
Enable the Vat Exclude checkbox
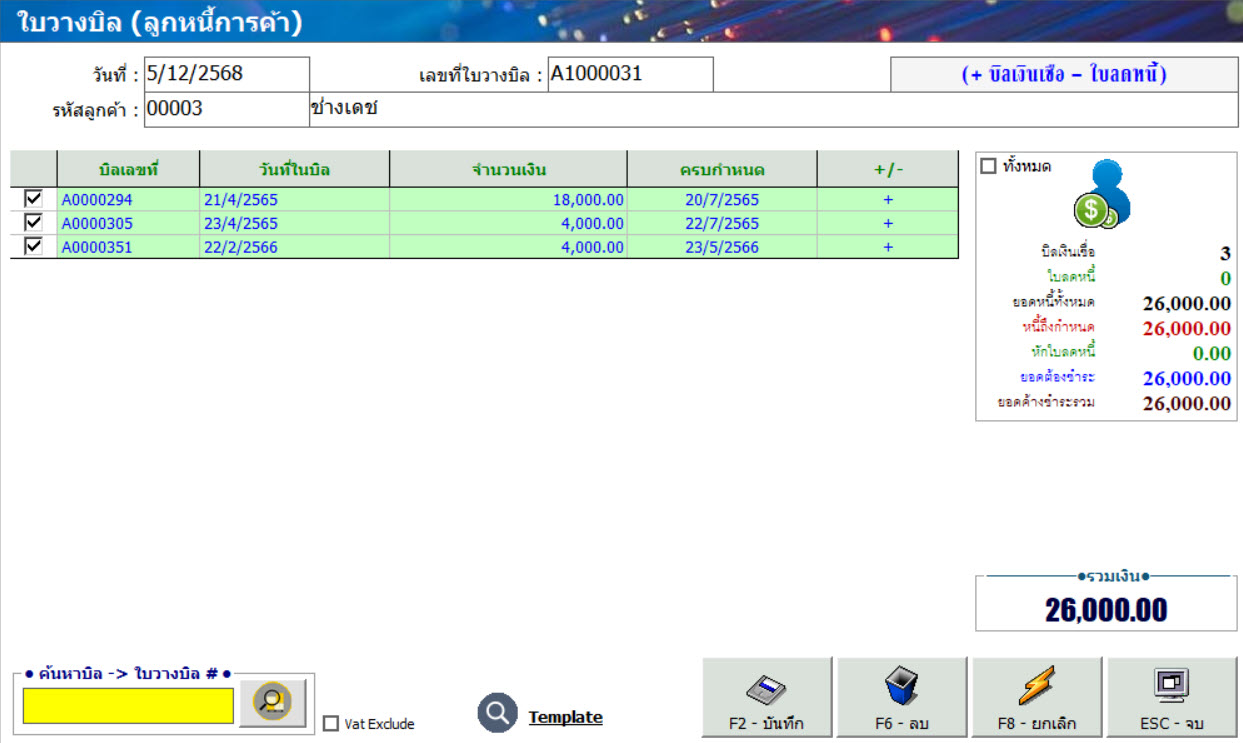pos(331,723)
